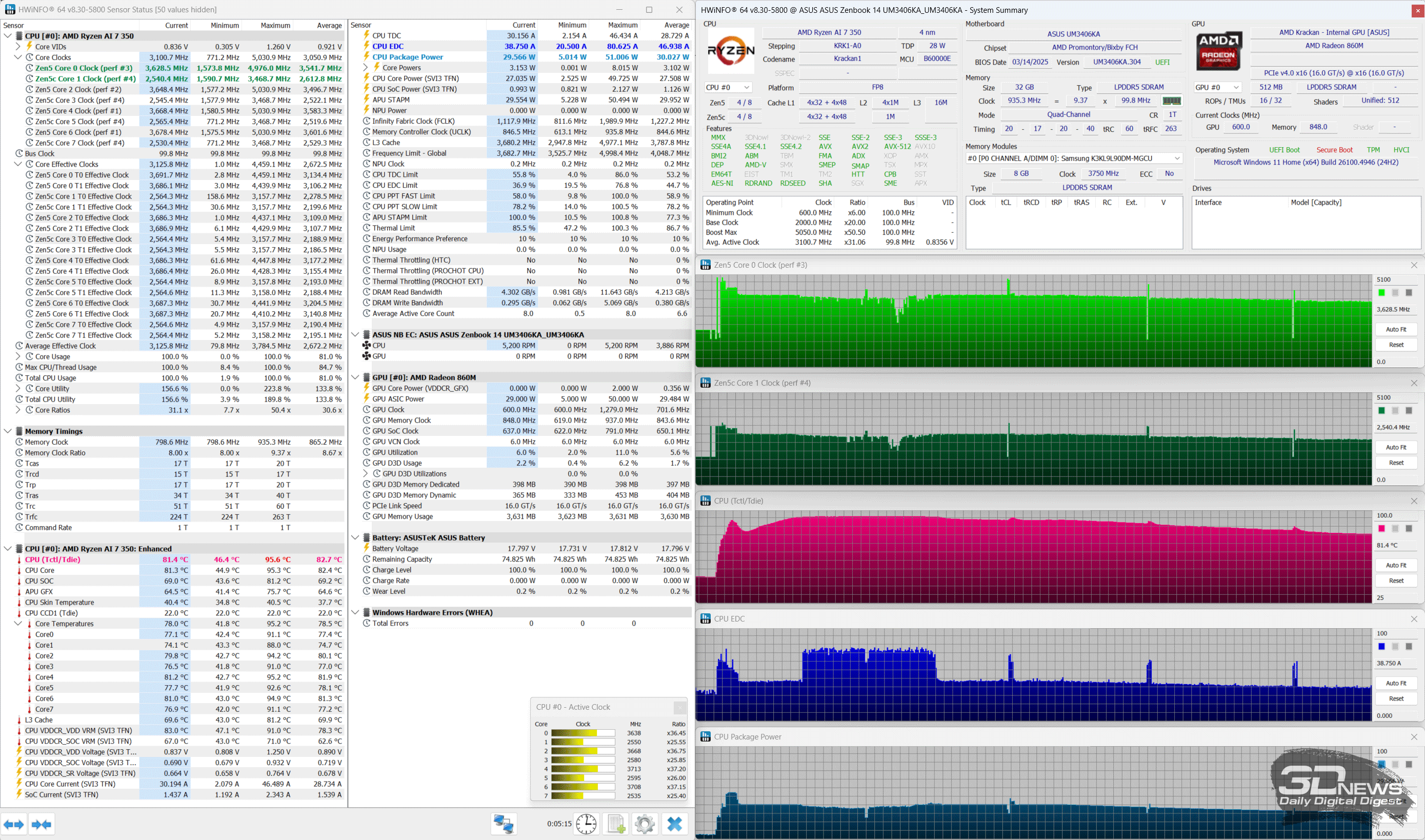Edit the 5100 max value field of Zen5 Core 0 graph
Image resolution: width=1425 pixels, height=840 pixels.
(1396, 279)
